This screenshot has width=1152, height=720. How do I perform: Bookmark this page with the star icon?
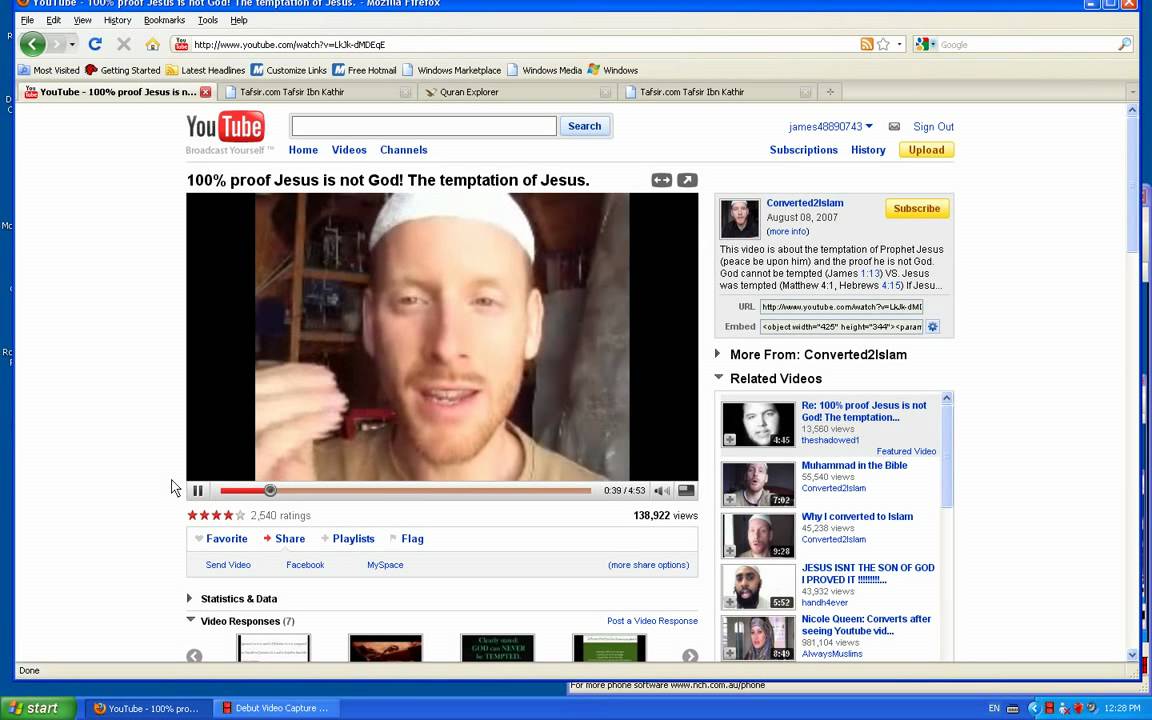tap(883, 44)
